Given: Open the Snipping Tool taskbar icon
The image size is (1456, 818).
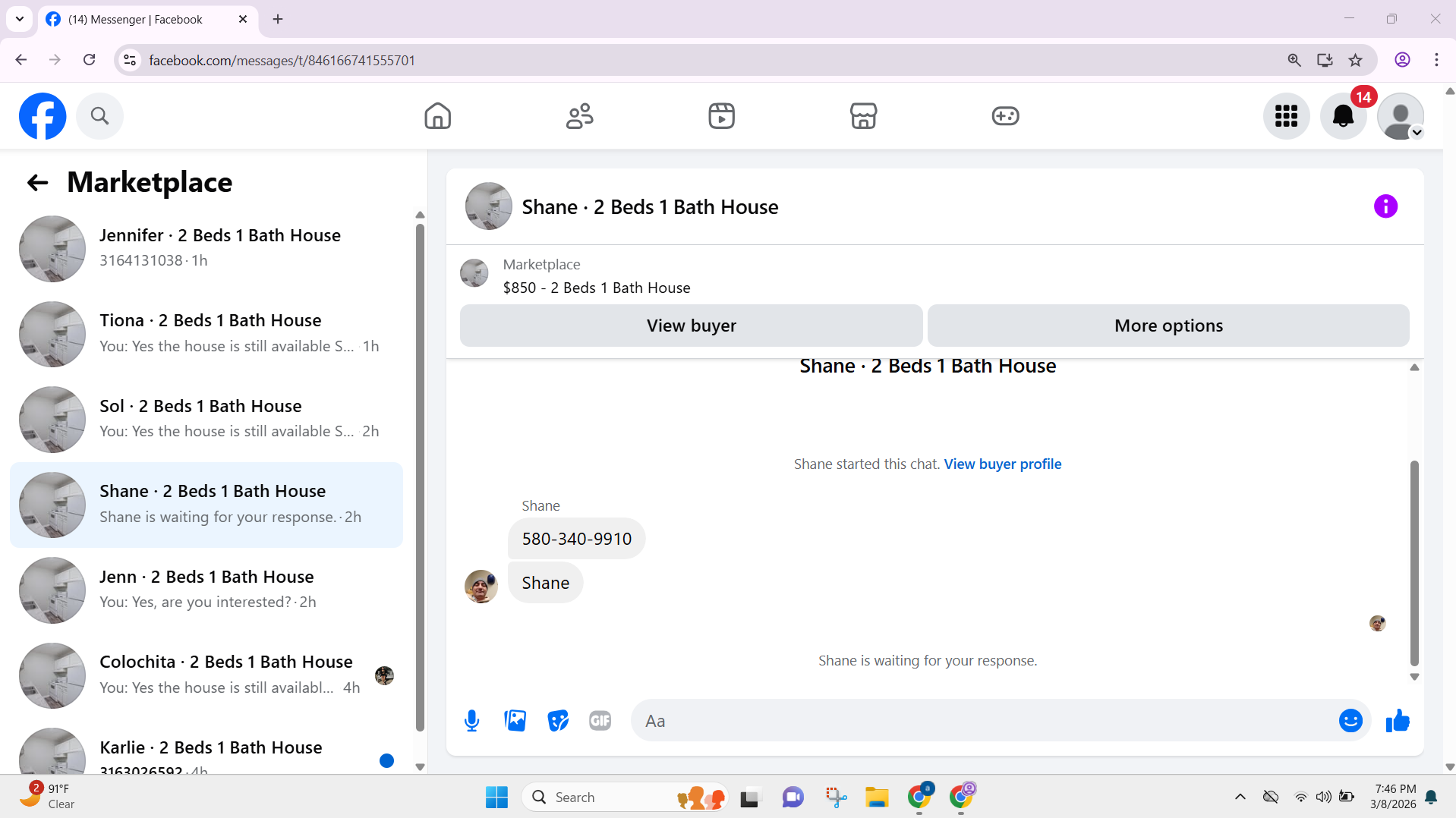Looking at the screenshot, I should (836, 797).
